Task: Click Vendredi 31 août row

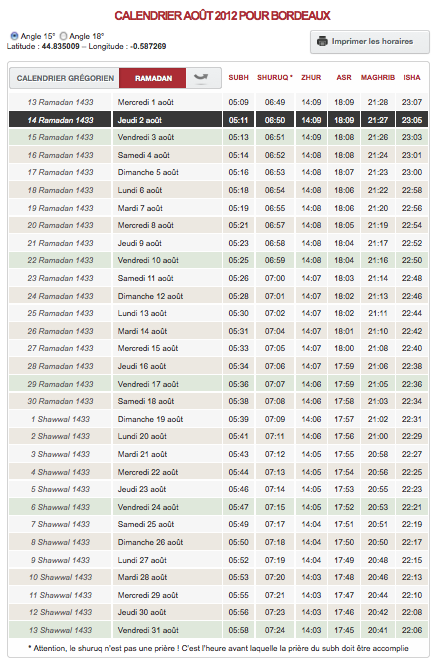Action: click(218, 630)
